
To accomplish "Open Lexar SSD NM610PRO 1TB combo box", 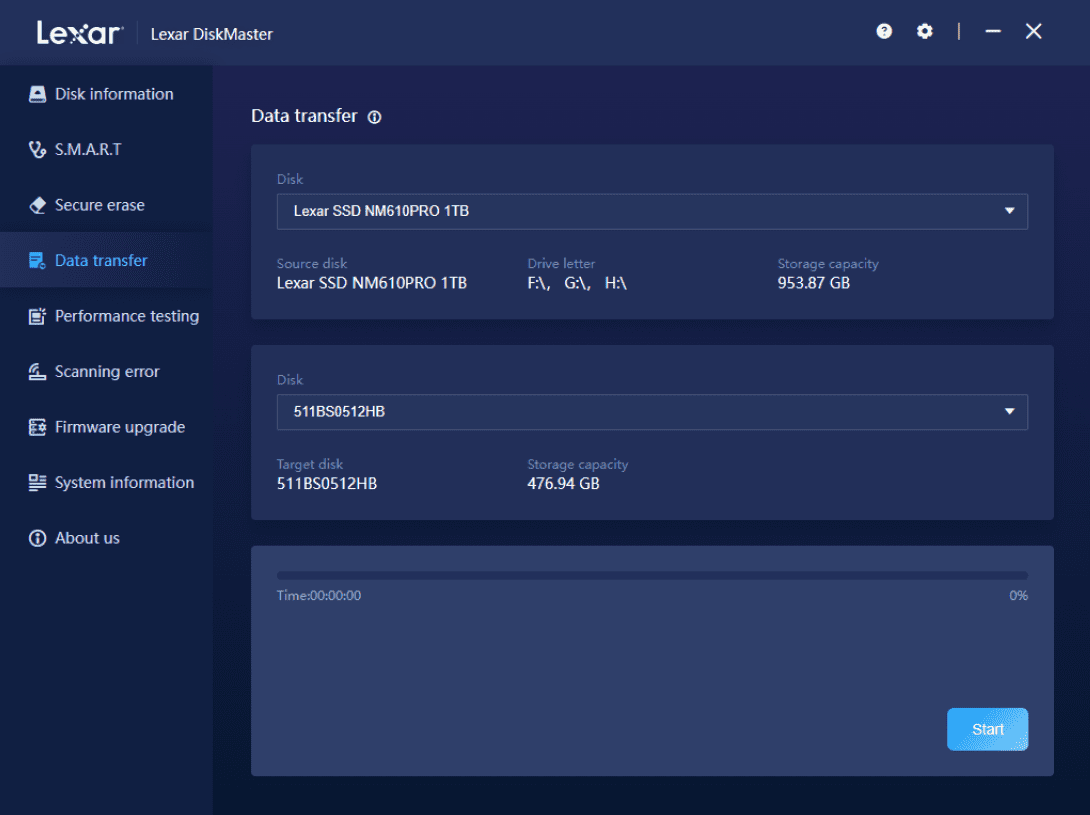I will click(x=652, y=211).
